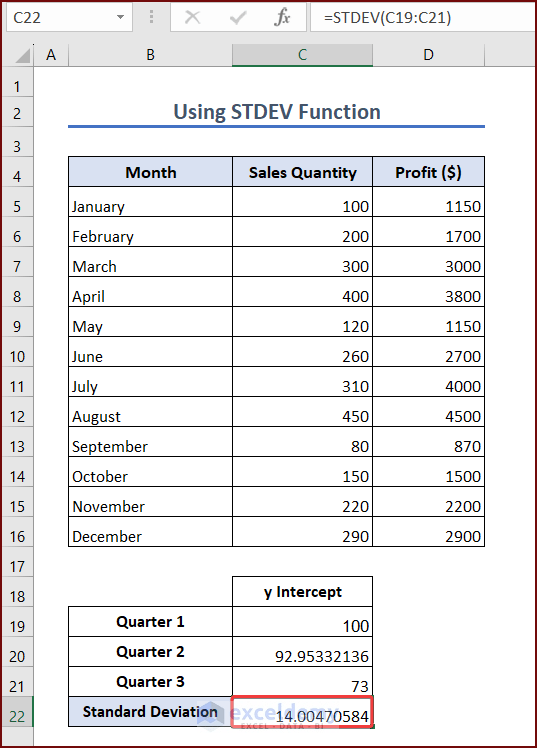Select the 'January' cell
This screenshot has height=748, width=537.
click(x=150, y=202)
